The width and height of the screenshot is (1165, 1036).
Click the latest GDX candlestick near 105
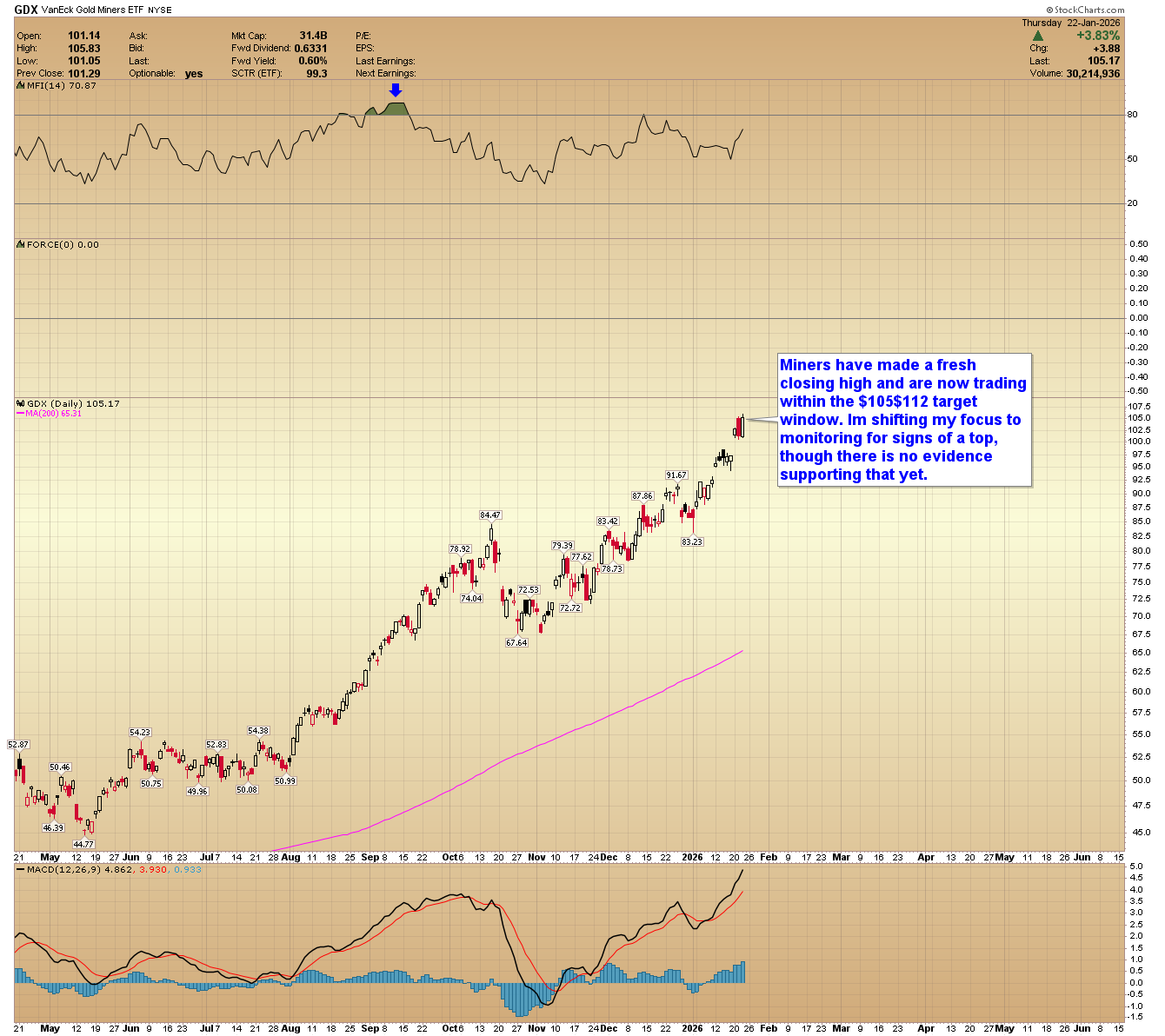742,427
